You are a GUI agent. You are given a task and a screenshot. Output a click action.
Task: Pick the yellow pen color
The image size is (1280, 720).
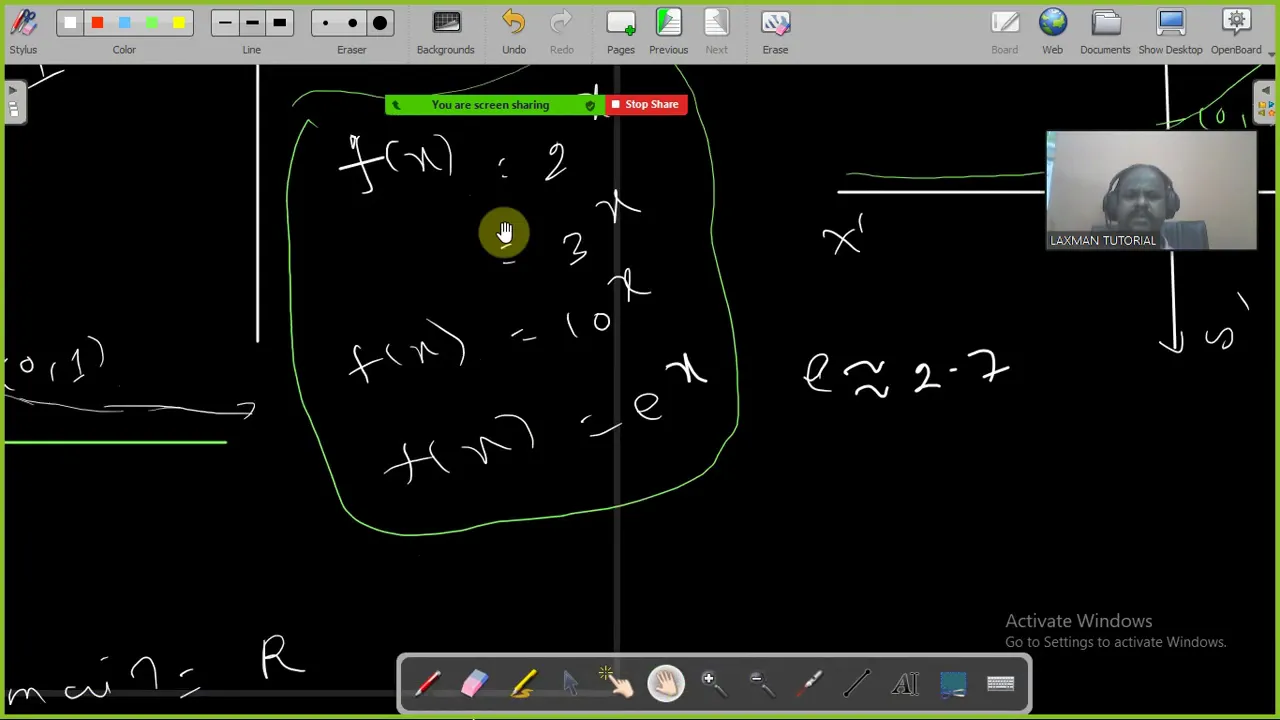pos(178,22)
